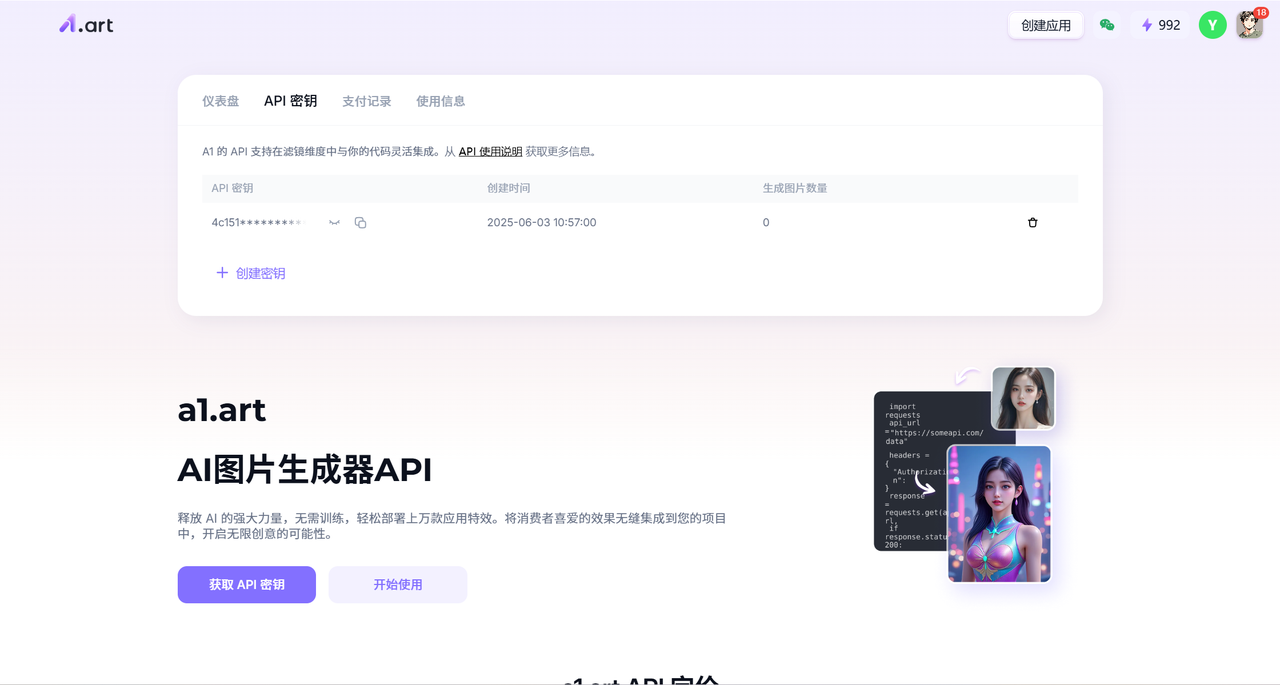Copy the 4c151 API key
Image resolution: width=1280 pixels, height=685 pixels.
coord(360,223)
